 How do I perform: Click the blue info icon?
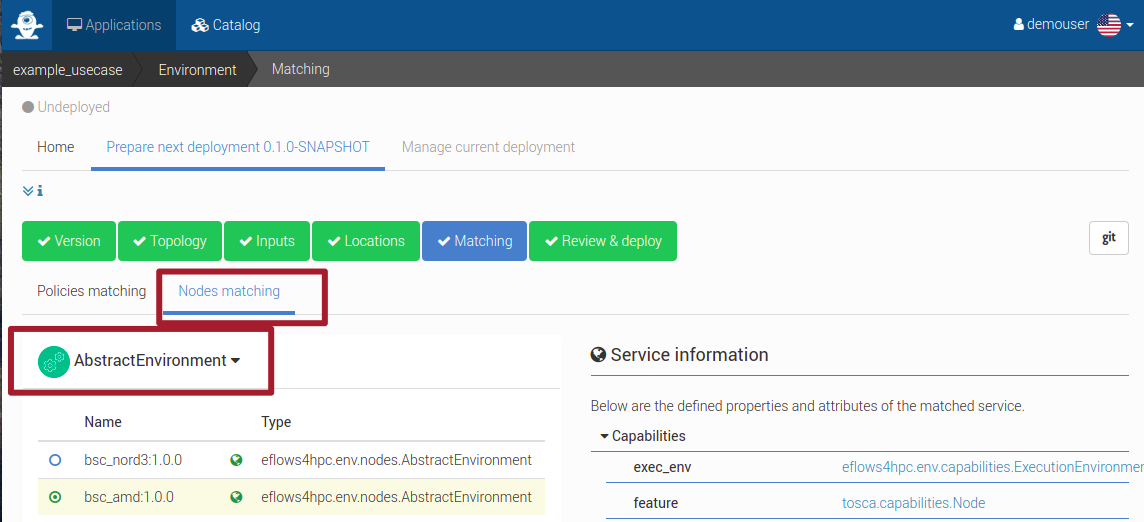[40, 191]
